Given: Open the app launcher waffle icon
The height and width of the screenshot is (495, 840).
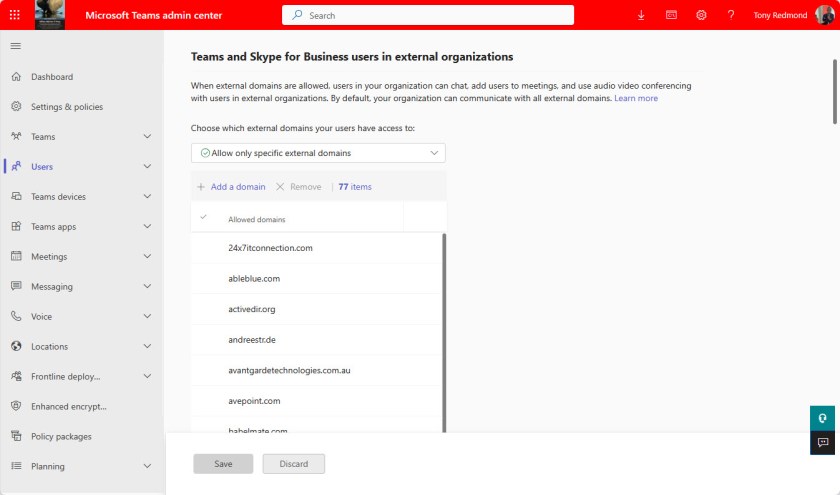Looking at the screenshot, I should (14, 15).
